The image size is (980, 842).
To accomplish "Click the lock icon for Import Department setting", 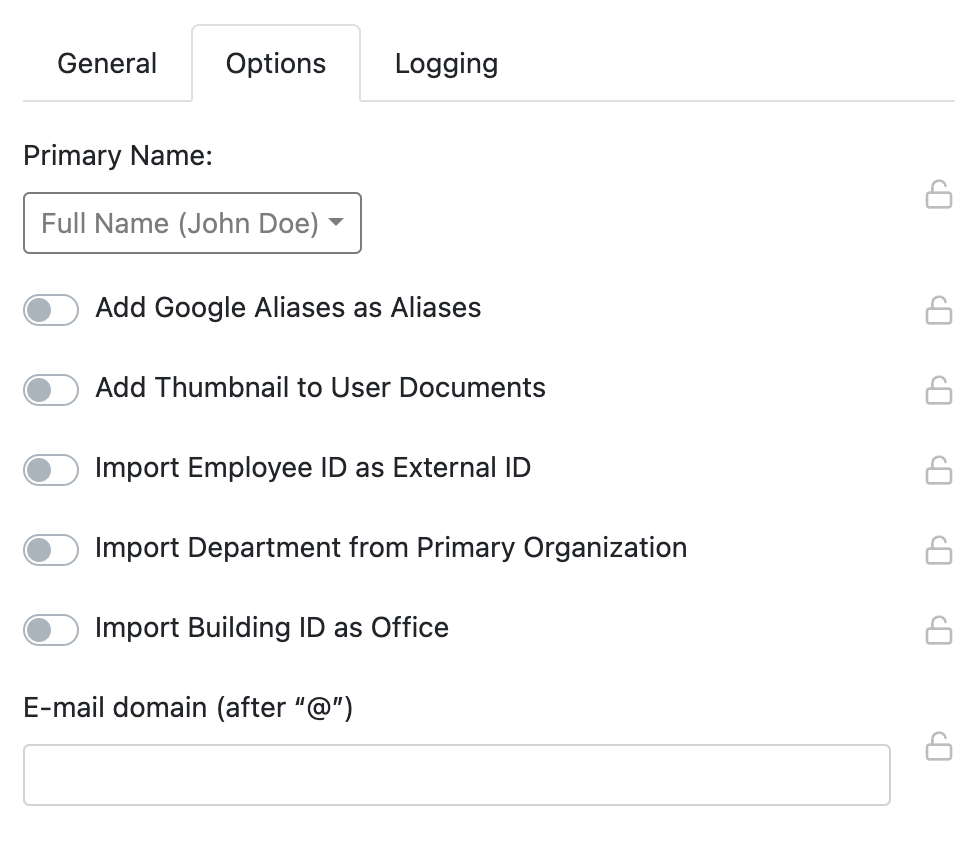I will tap(939, 550).
